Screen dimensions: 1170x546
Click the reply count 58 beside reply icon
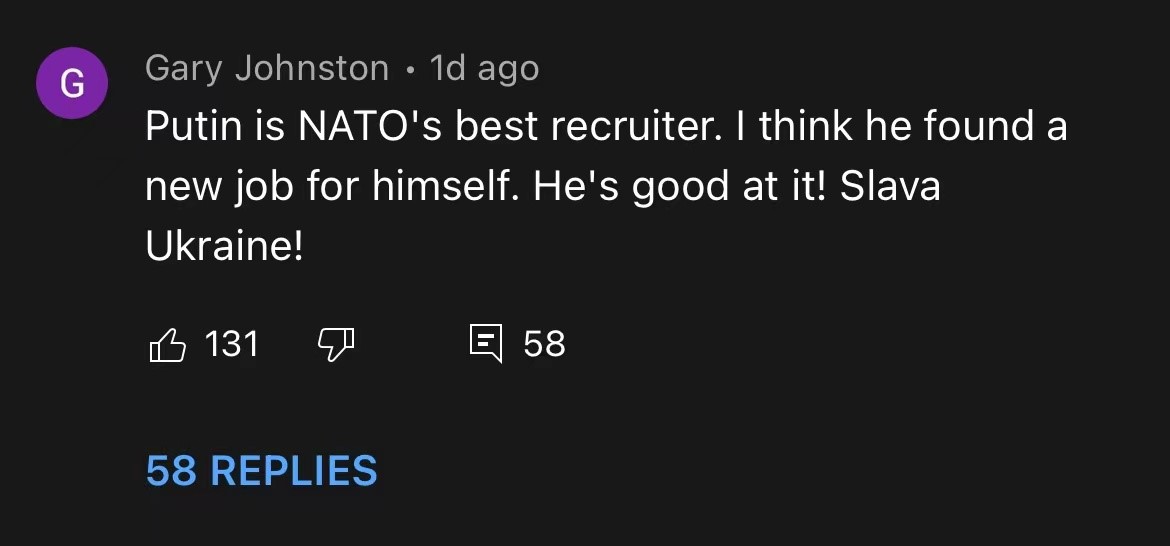tap(544, 345)
